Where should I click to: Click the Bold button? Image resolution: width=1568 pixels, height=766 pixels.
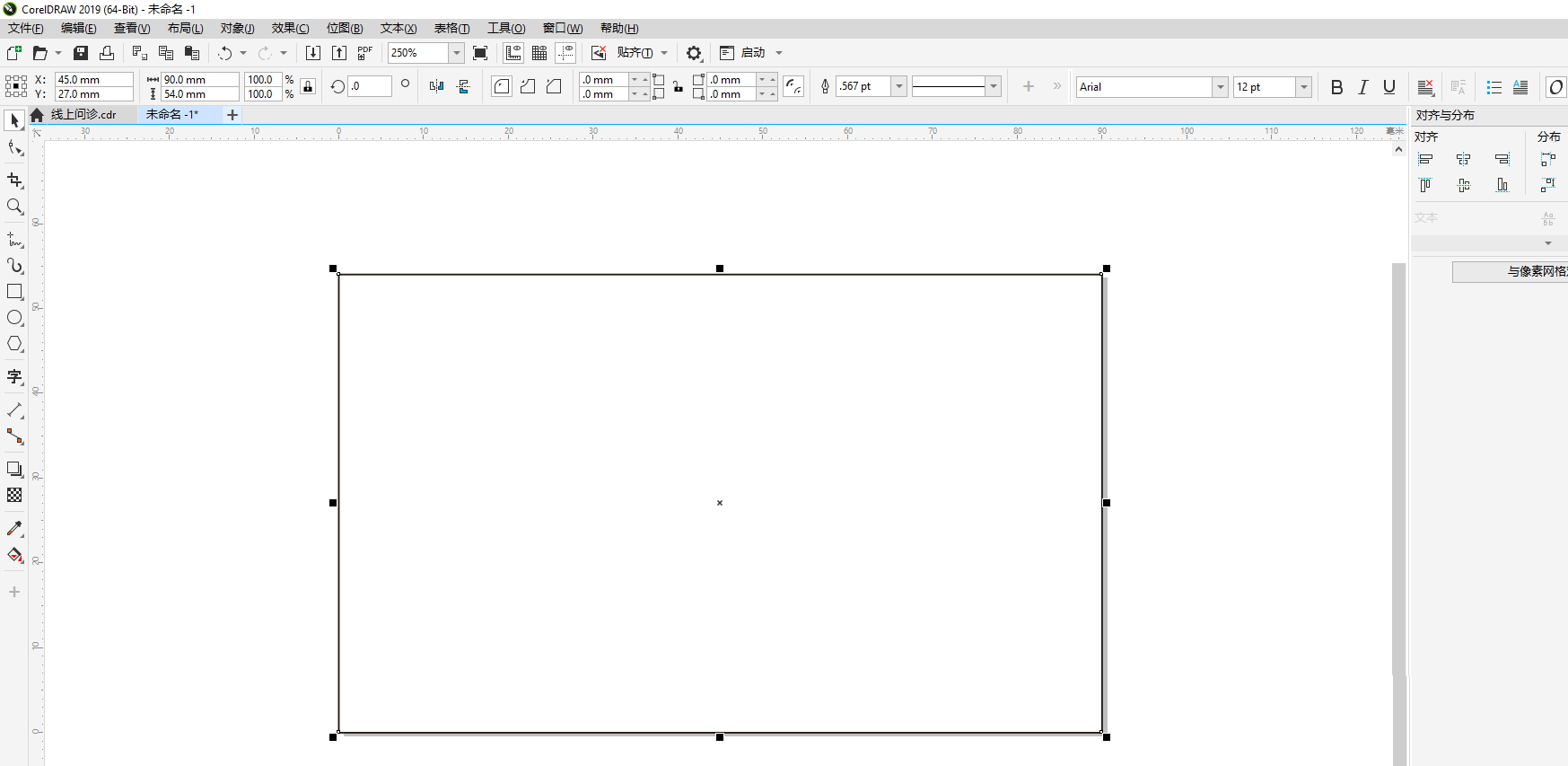(1336, 87)
